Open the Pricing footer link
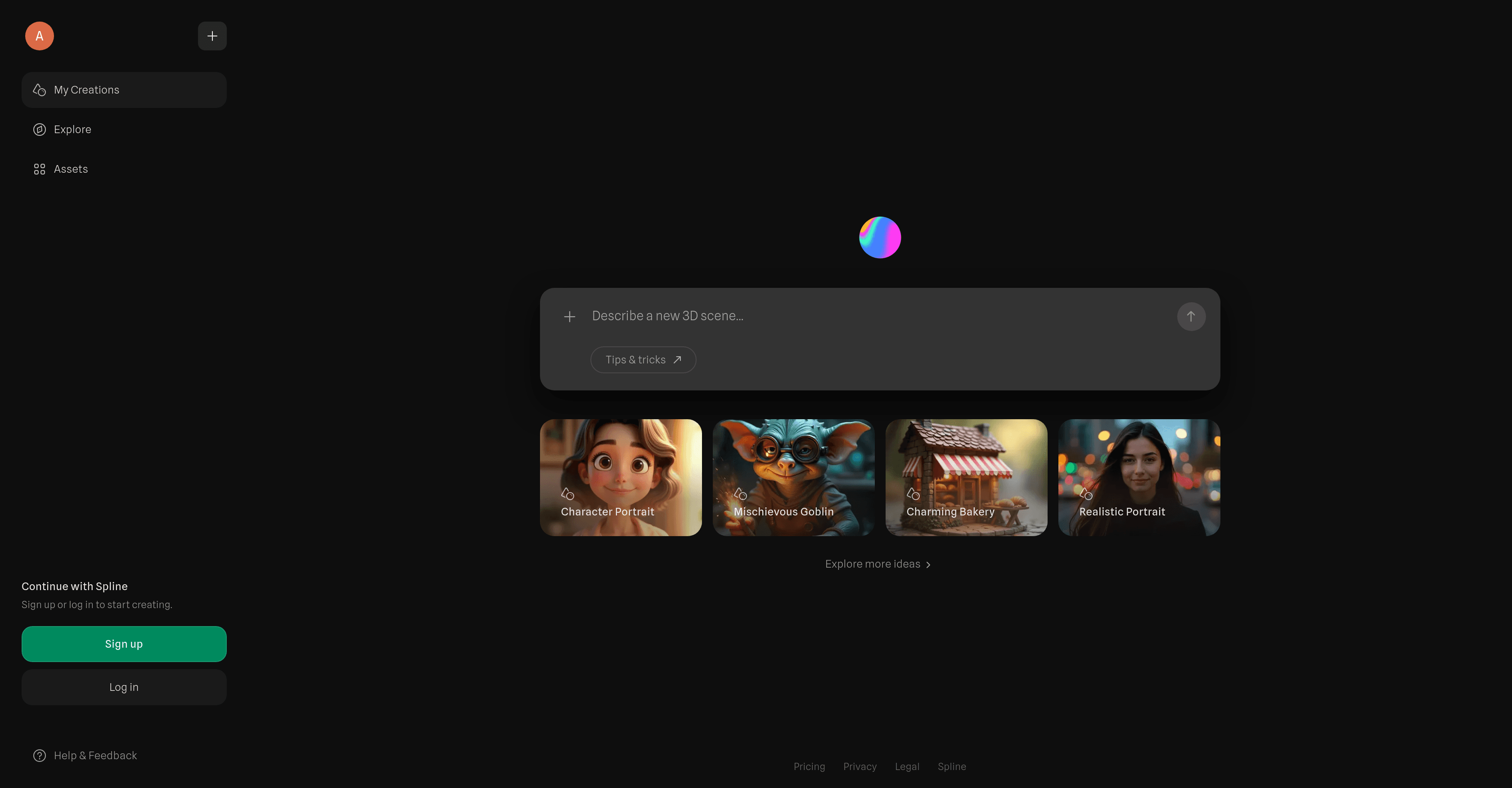 point(809,766)
